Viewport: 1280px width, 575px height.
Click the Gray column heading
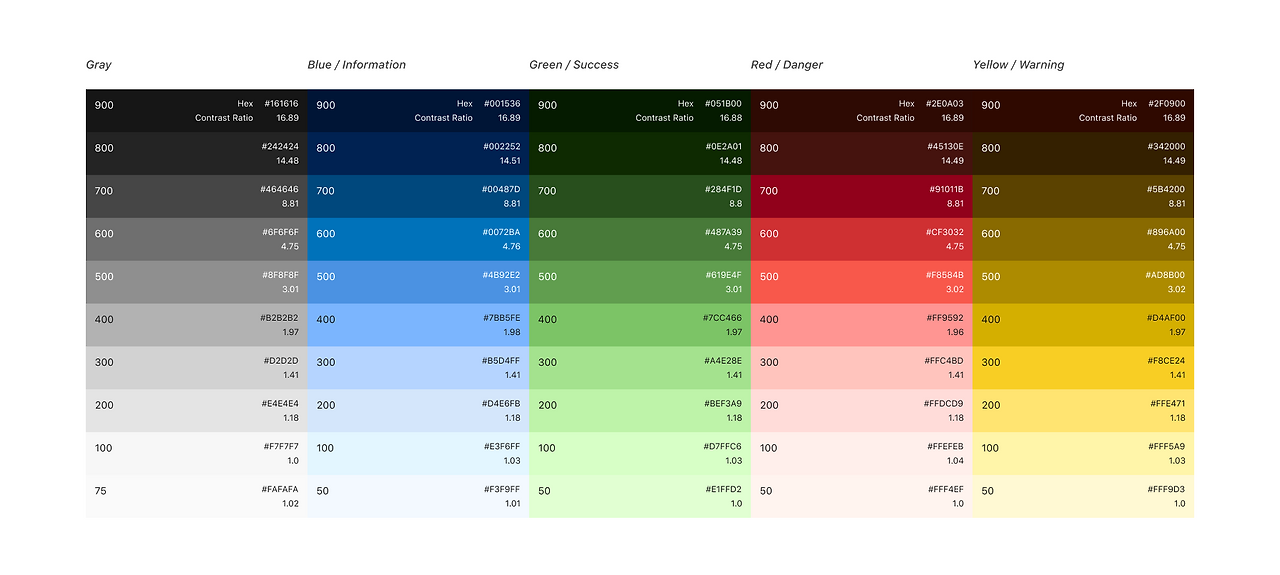click(x=98, y=65)
